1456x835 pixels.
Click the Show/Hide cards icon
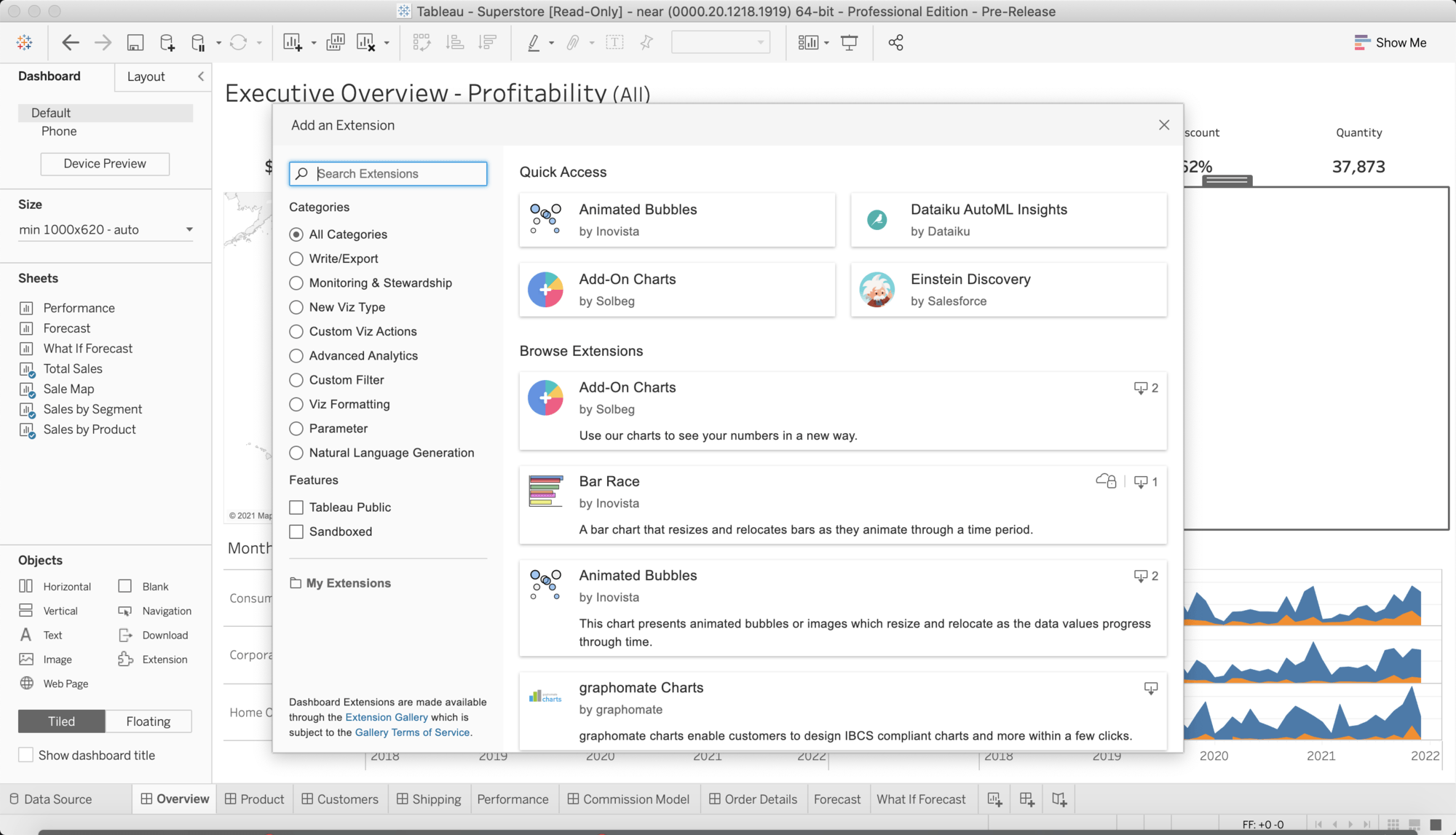(809, 42)
